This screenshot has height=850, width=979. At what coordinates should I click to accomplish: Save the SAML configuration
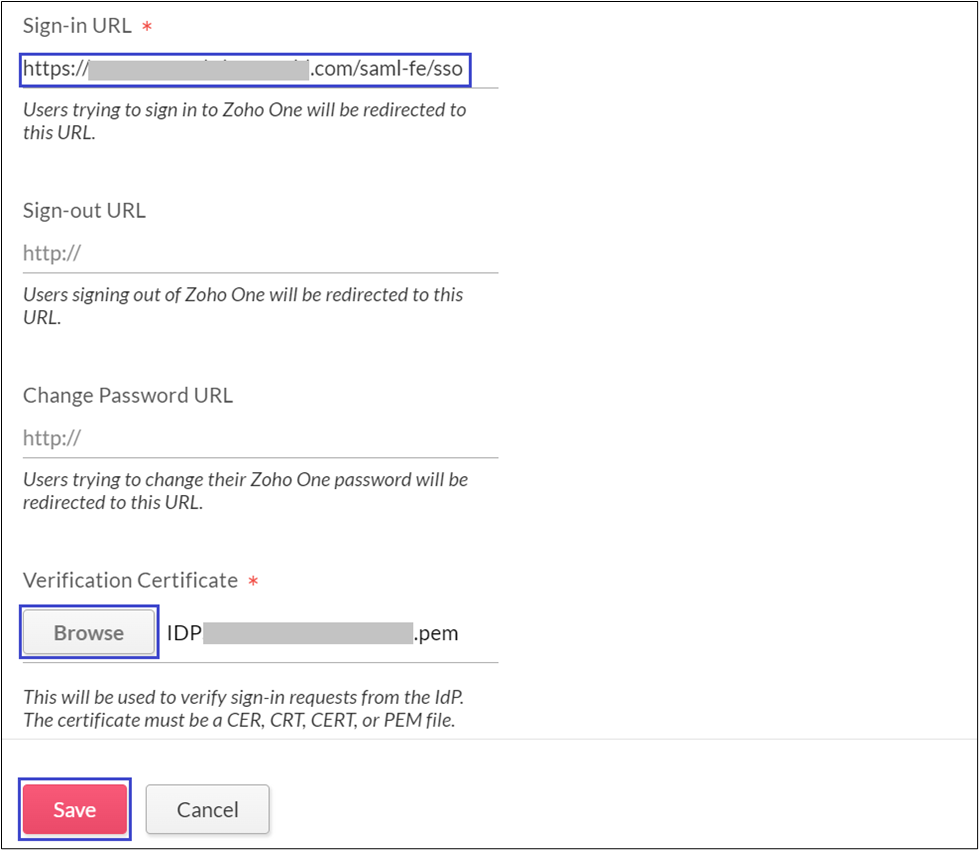75,809
